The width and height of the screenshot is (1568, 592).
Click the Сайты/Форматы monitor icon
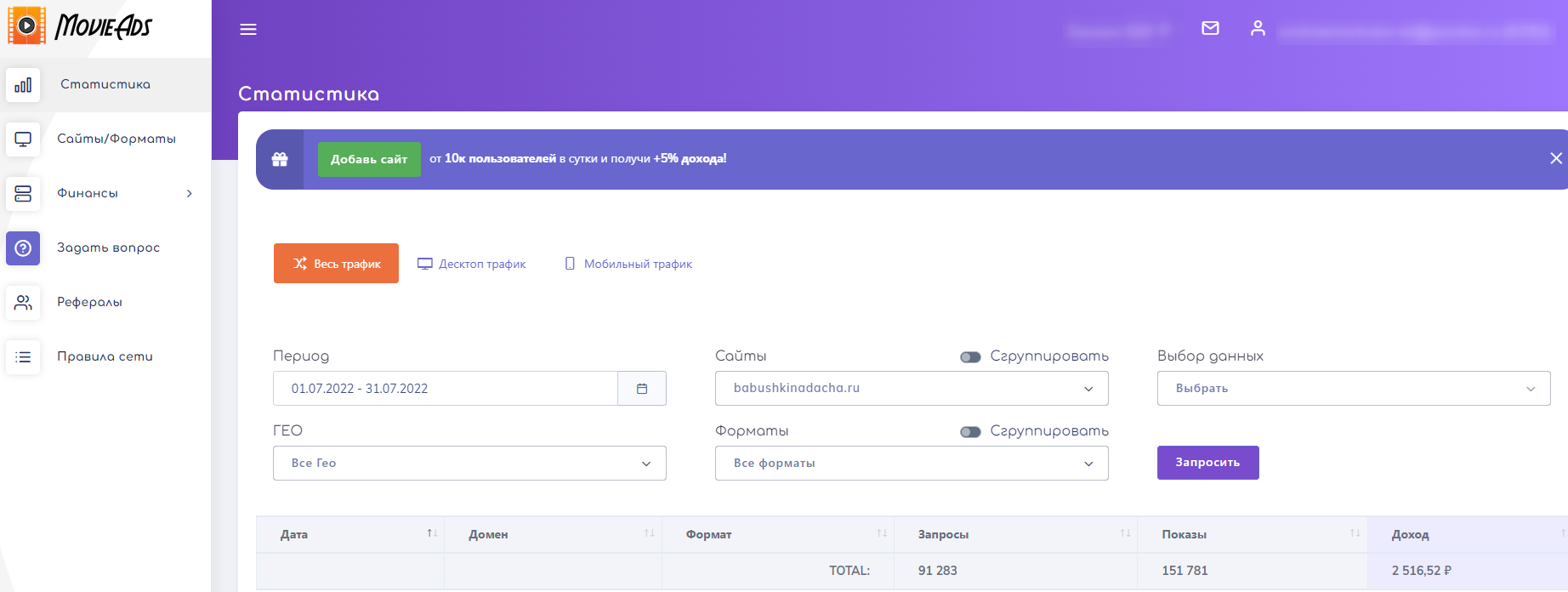[23, 139]
